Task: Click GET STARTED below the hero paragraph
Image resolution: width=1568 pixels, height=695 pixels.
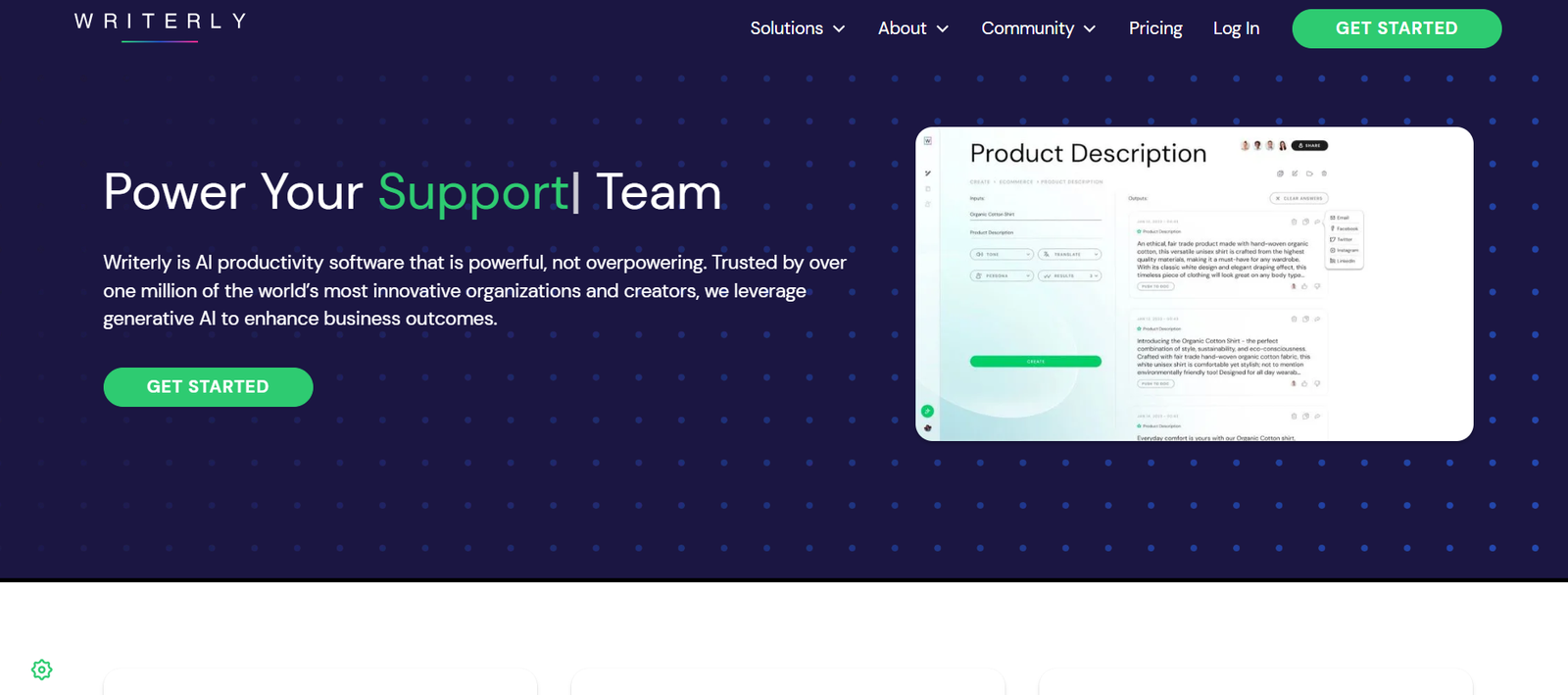Action: pyautogui.click(x=209, y=387)
